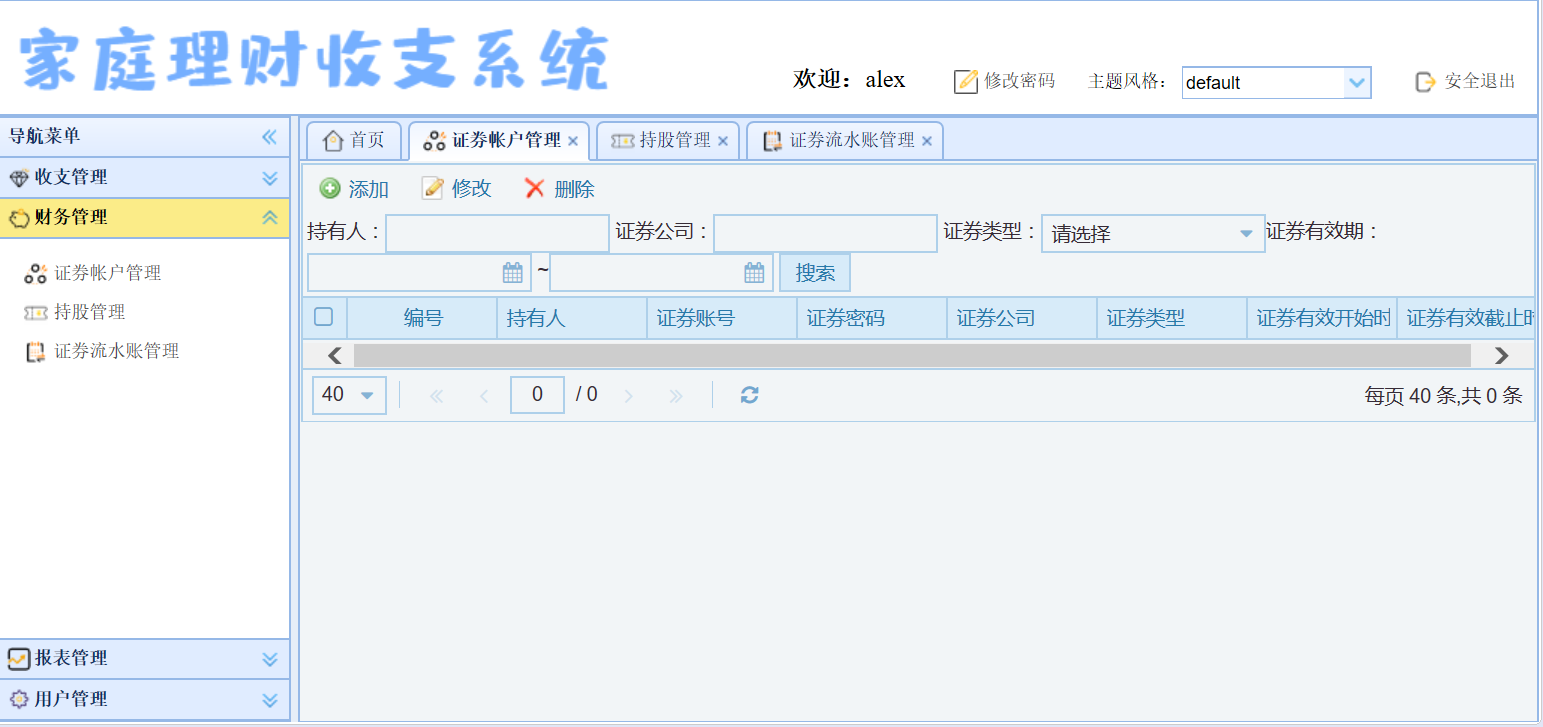Viewport: 1543px width, 727px height.
Task: Click the table's horizontal scrollbar thumb
Action: (x=912, y=355)
